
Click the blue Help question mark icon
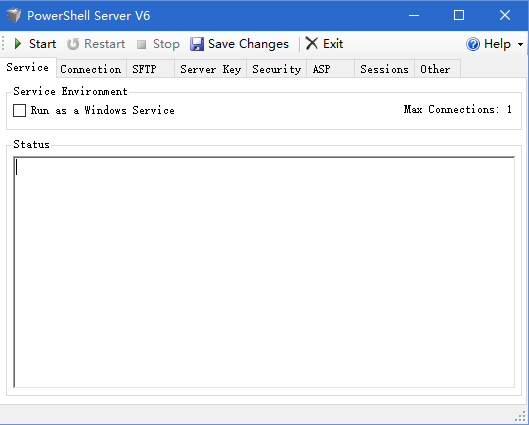473,44
